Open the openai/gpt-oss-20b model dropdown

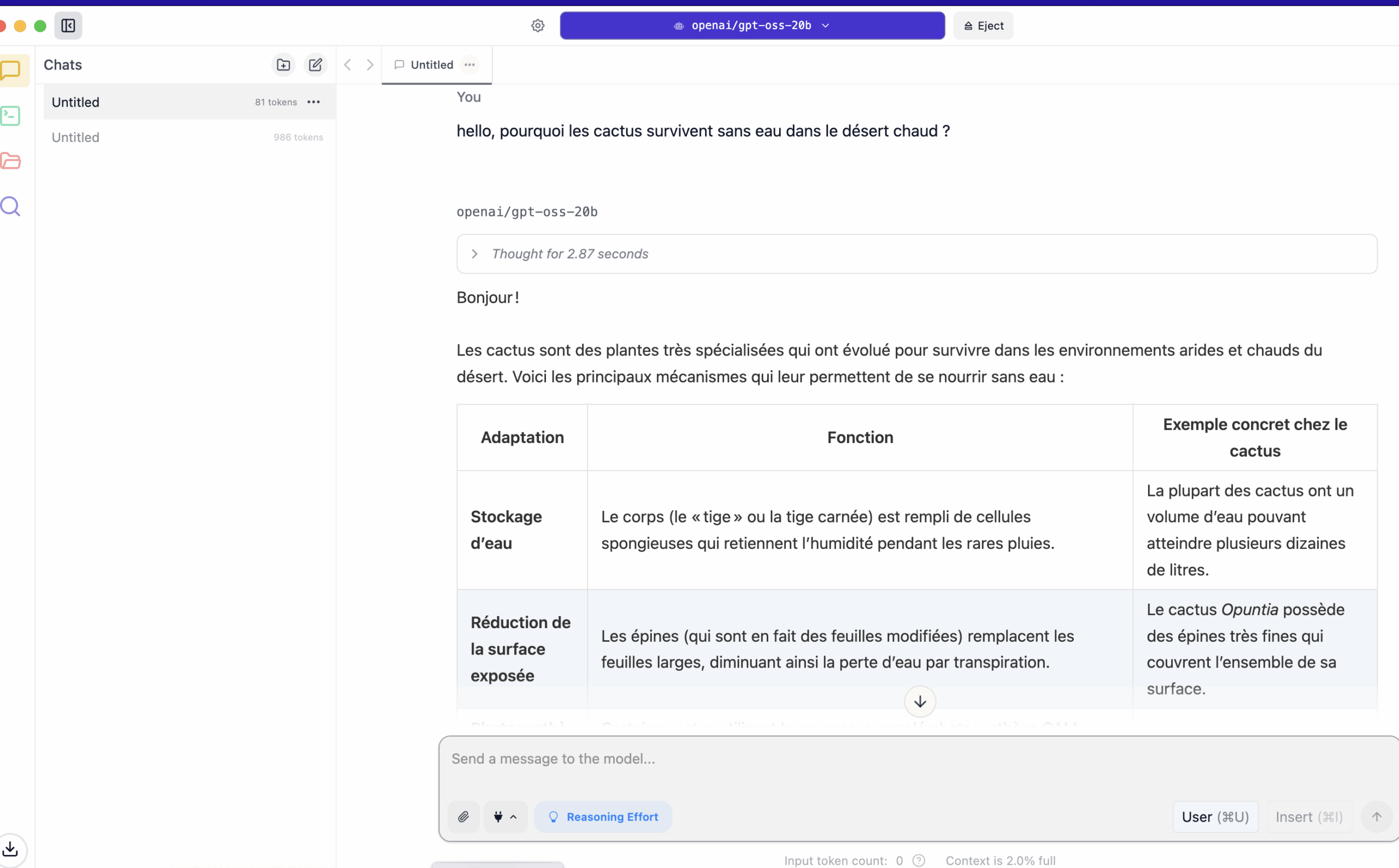click(752, 26)
